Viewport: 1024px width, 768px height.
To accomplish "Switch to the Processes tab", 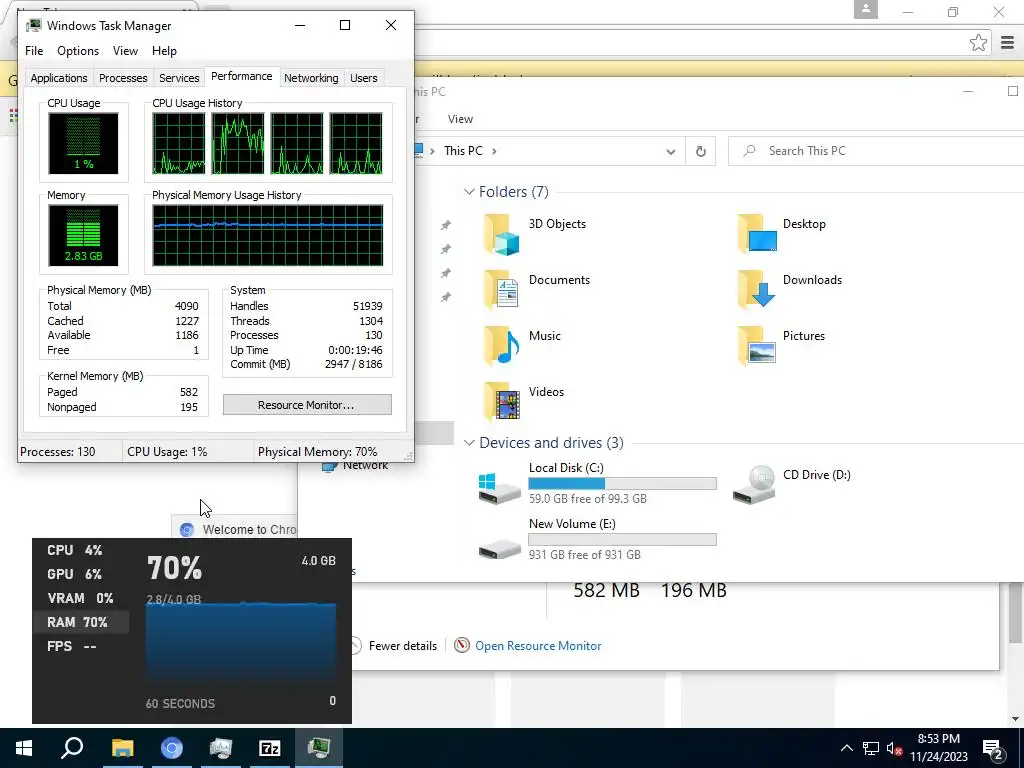I will (123, 78).
